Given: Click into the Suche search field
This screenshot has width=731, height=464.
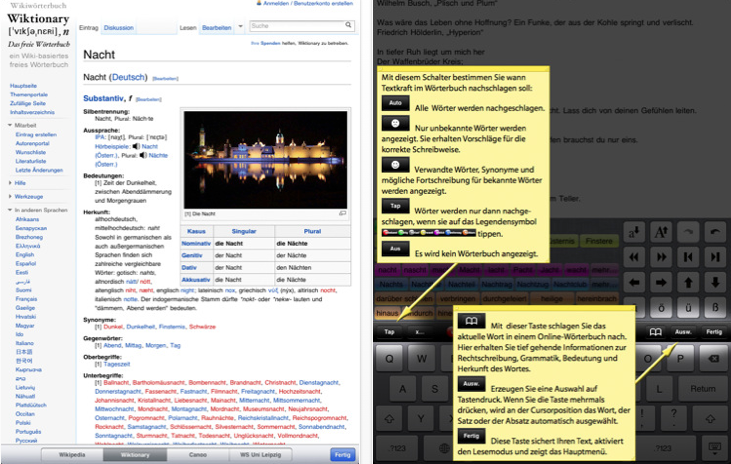Looking at the screenshot, I should coord(295,26).
